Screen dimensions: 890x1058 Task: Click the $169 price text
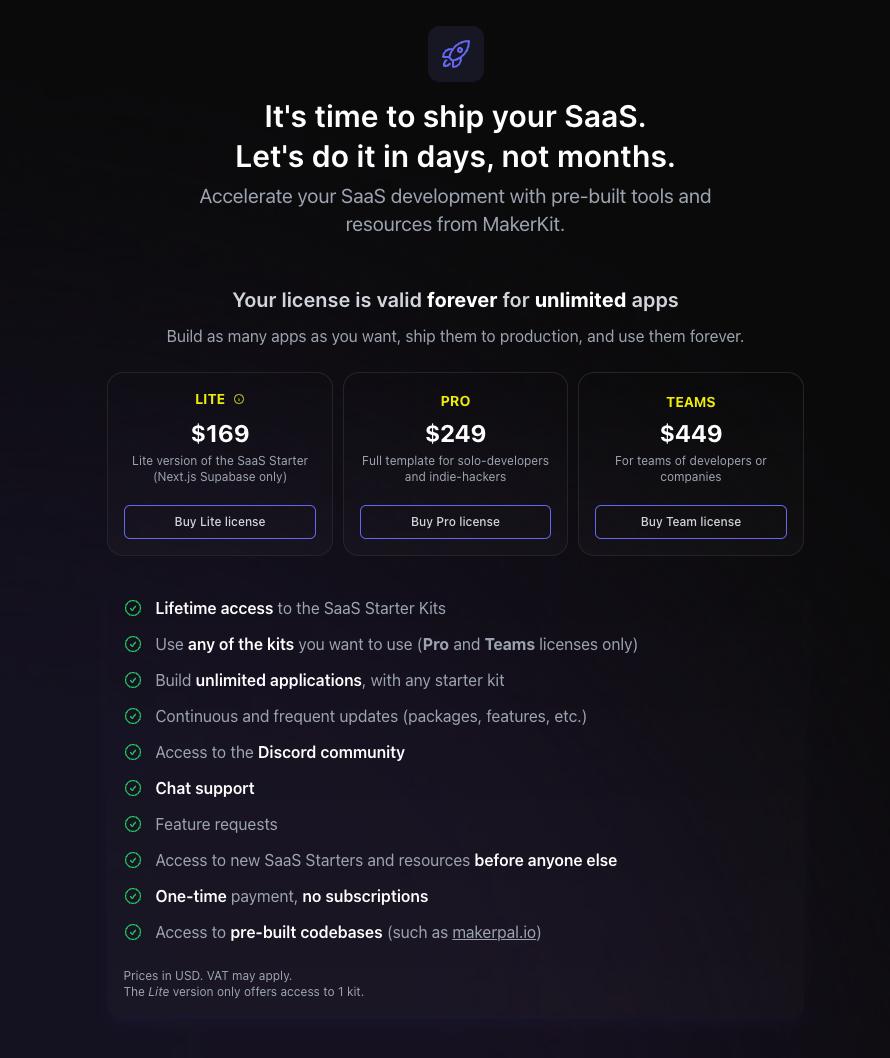pyautogui.click(x=220, y=433)
